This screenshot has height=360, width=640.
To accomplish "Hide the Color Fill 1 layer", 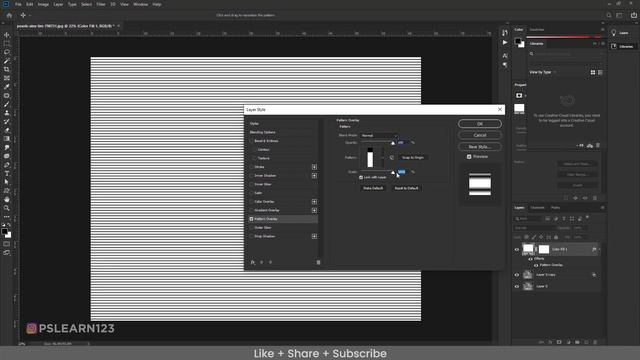I will [x=517, y=249].
